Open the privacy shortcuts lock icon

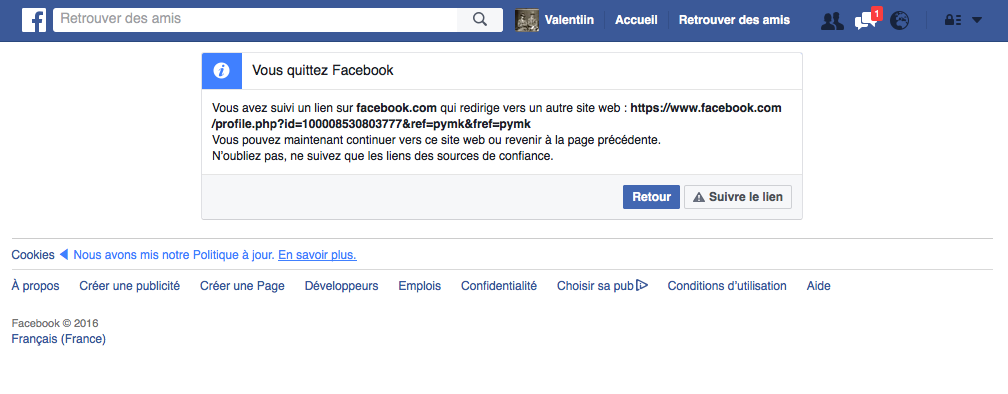coord(952,21)
